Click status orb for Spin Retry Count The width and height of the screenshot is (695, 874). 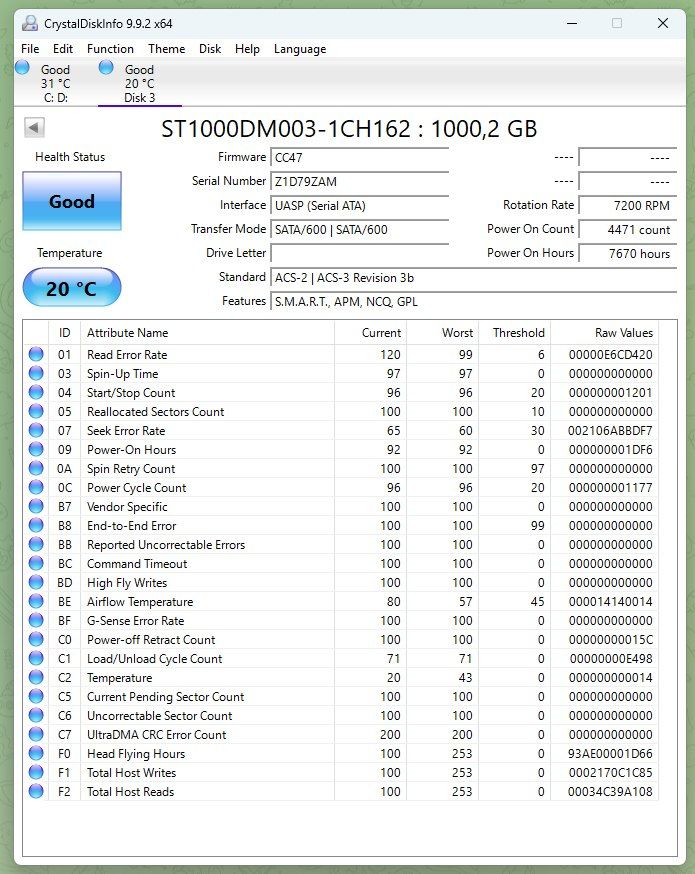(x=36, y=468)
